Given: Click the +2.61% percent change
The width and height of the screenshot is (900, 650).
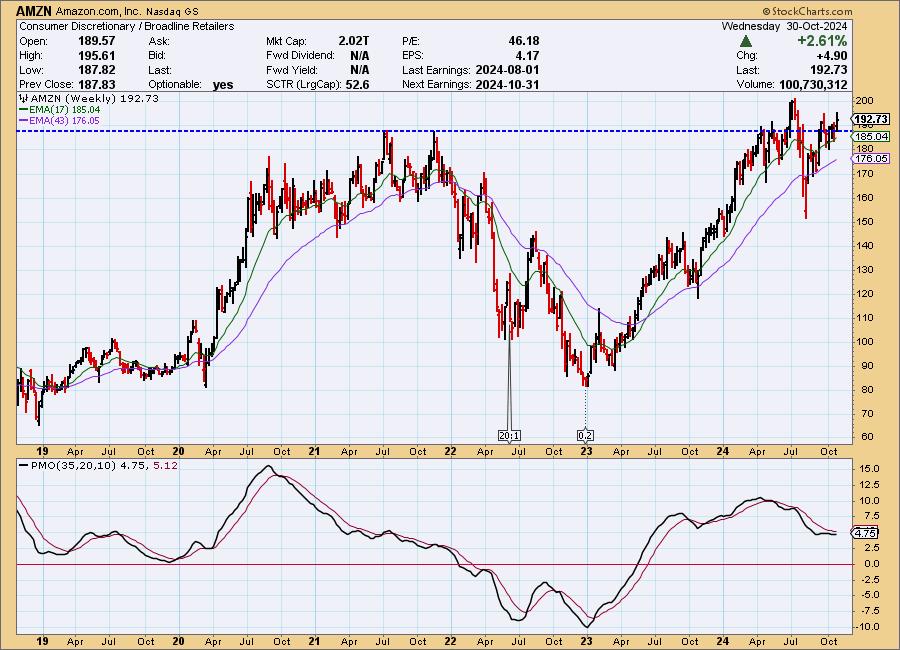Looking at the screenshot, I should 821,41.
